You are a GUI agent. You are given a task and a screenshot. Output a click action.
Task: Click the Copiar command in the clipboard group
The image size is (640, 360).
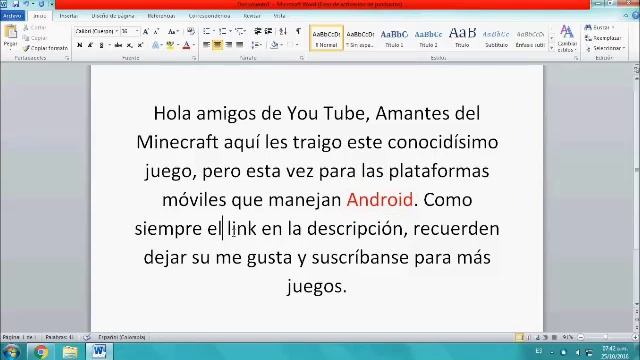coord(34,38)
